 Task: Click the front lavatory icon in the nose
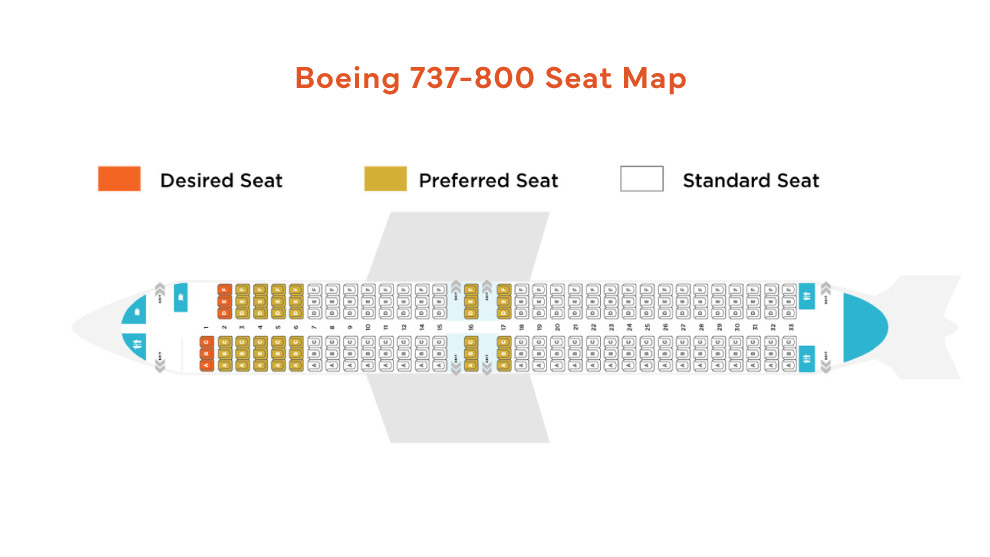(136, 345)
